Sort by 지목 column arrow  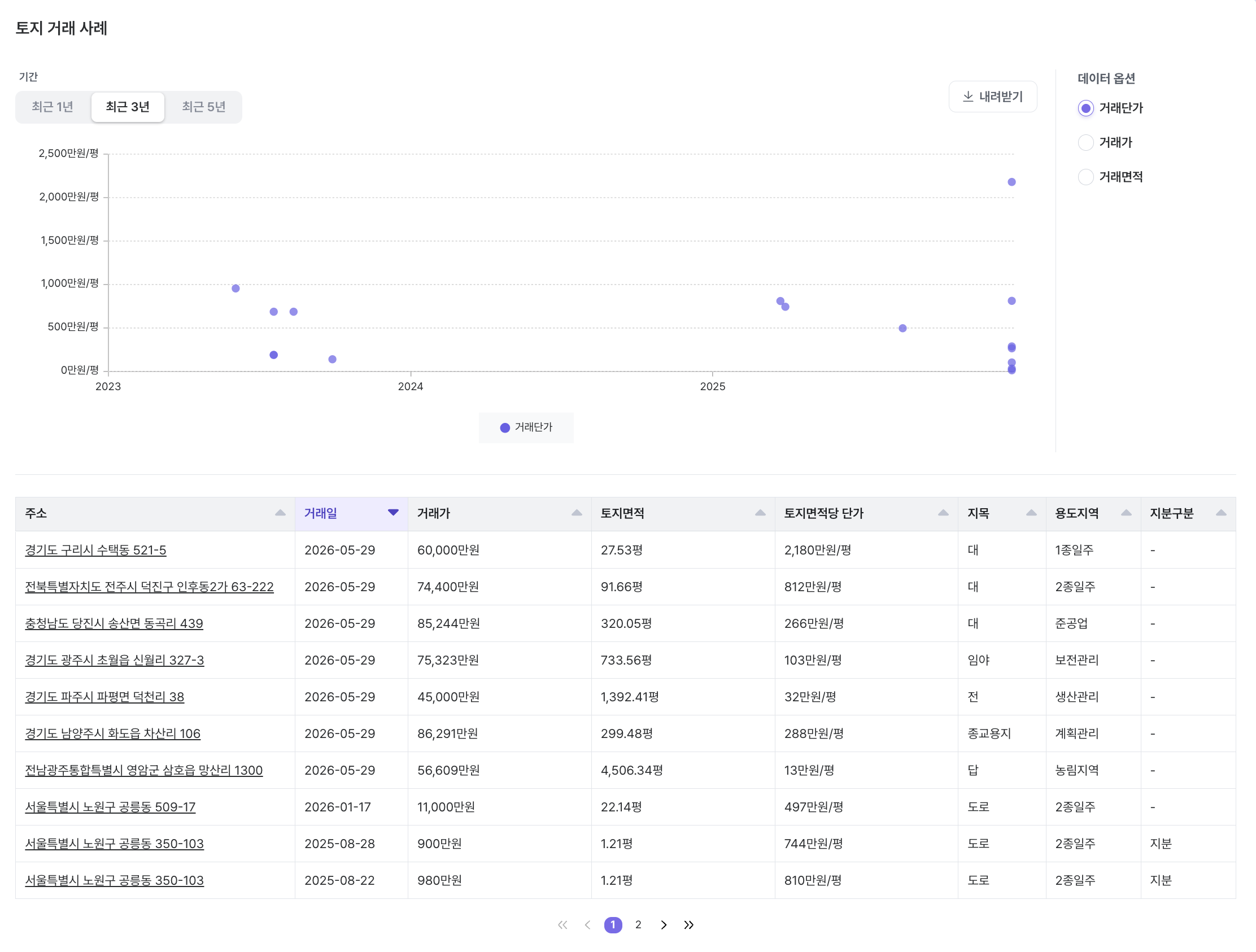pos(1032,513)
